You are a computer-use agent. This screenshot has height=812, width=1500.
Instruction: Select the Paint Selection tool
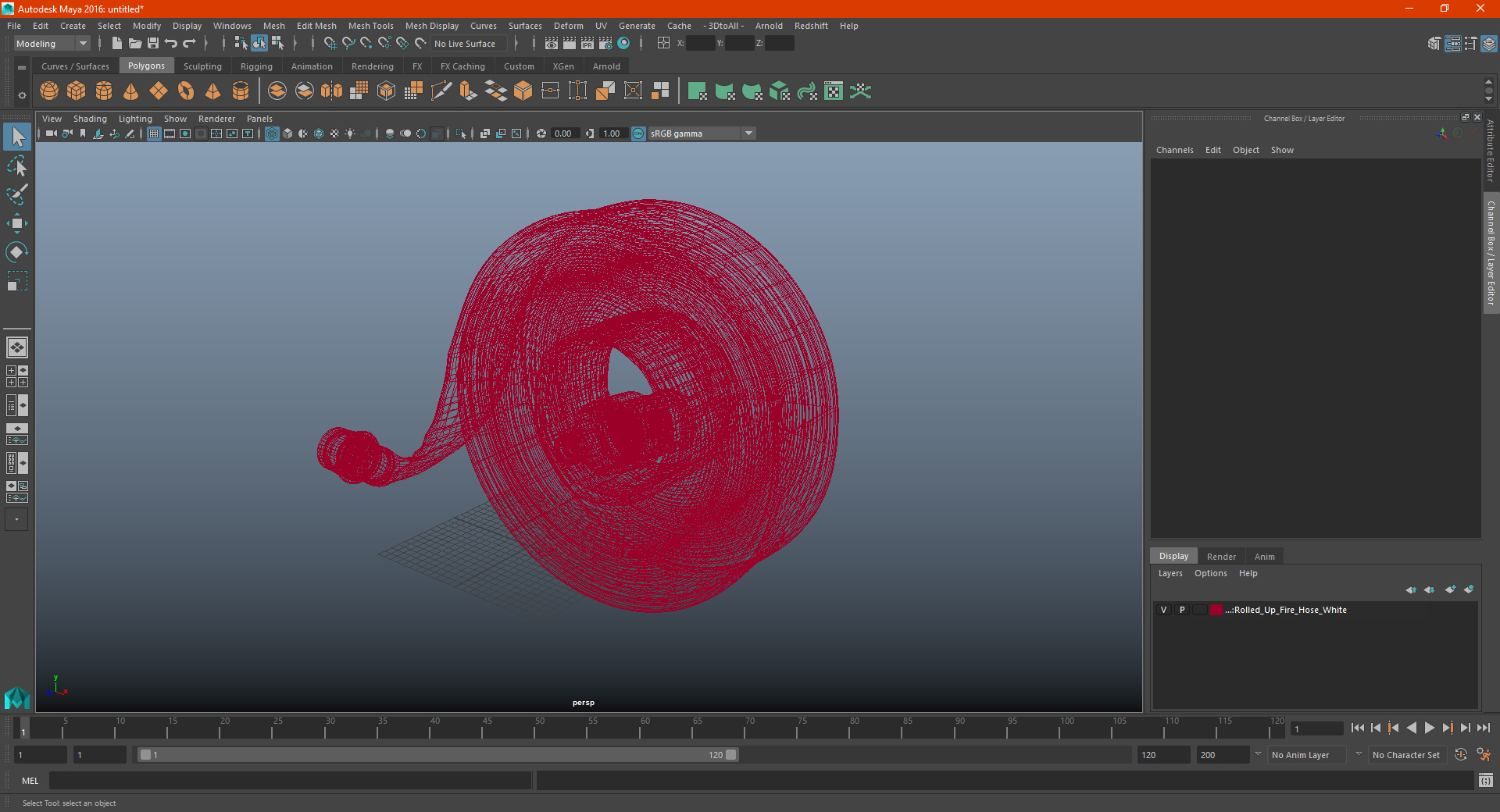[x=17, y=194]
